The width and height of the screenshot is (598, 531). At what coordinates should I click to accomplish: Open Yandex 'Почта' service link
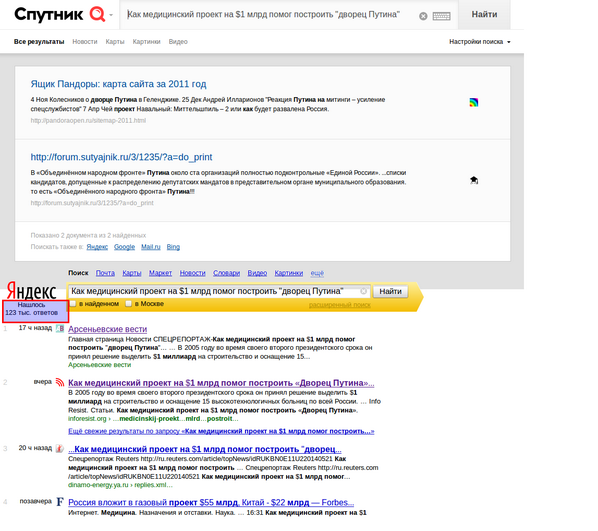click(x=105, y=273)
